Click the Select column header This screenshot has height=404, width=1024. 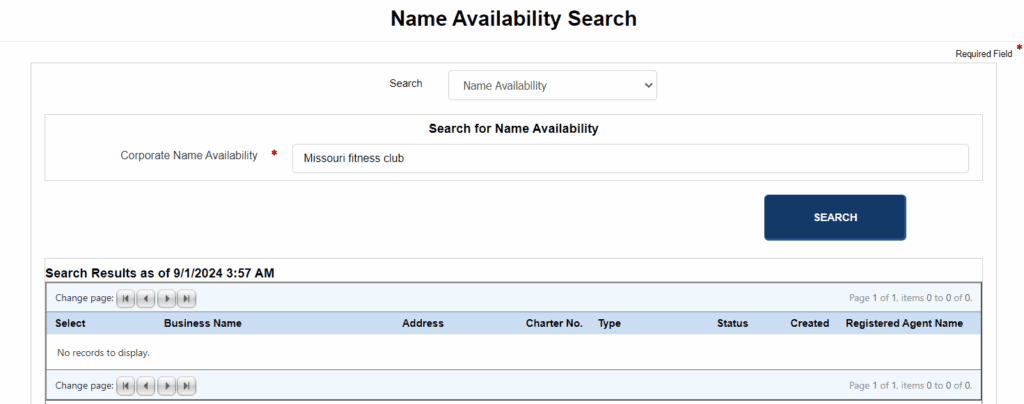(70, 324)
